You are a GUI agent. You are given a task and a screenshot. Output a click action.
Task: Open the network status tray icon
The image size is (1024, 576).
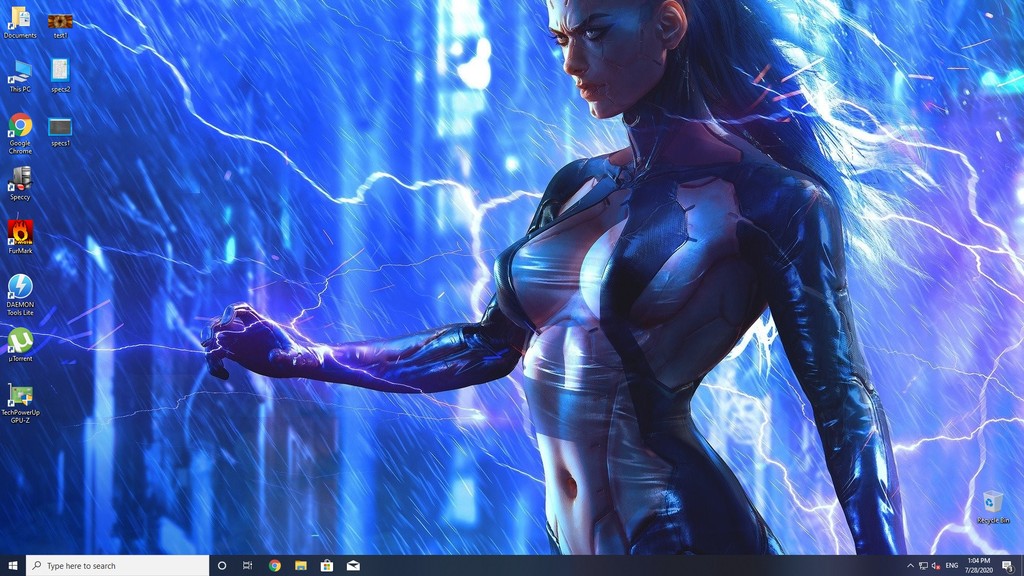[x=923, y=566]
